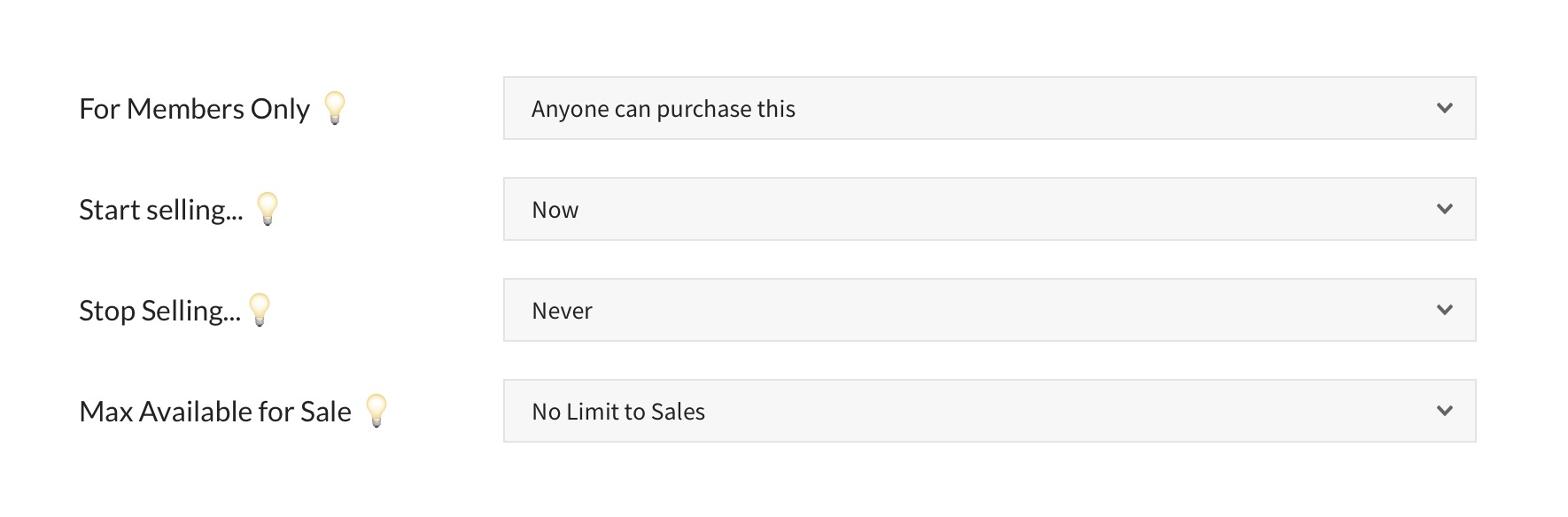Screen dimensions: 1568x517
Task: Open the Stop Selling dropdown
Action: (x=989, y=310)
